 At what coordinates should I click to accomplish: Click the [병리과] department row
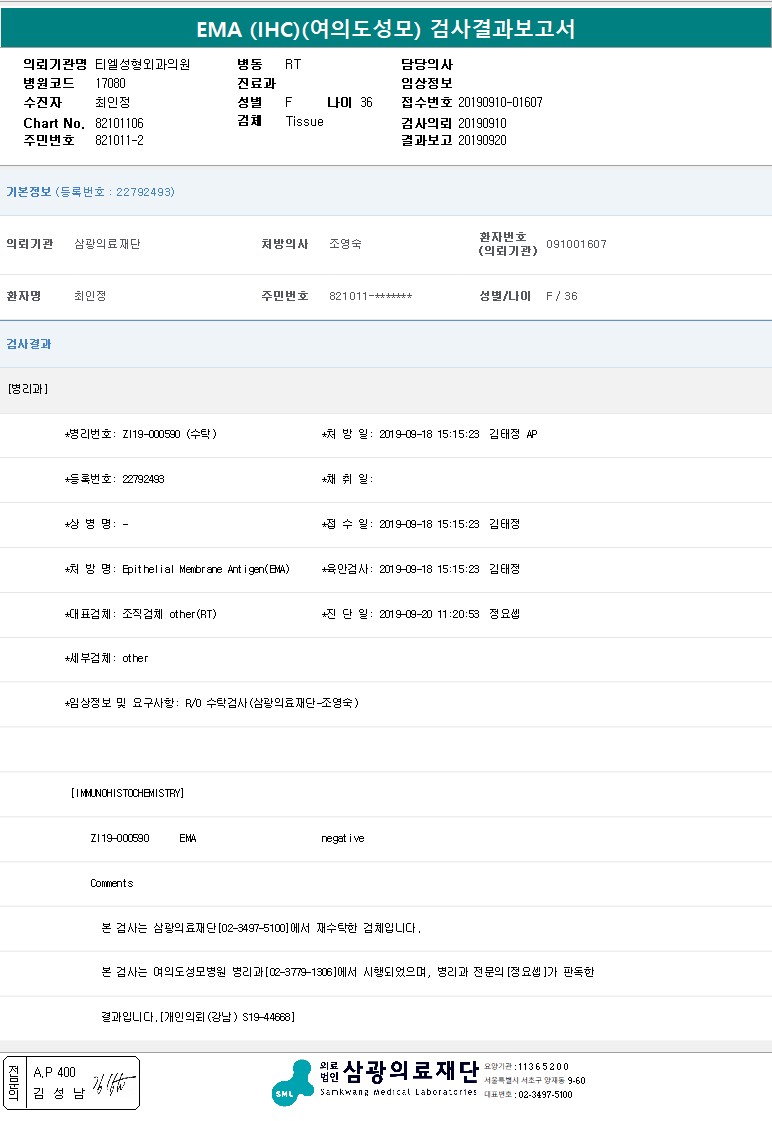click(x=27, y=389)
